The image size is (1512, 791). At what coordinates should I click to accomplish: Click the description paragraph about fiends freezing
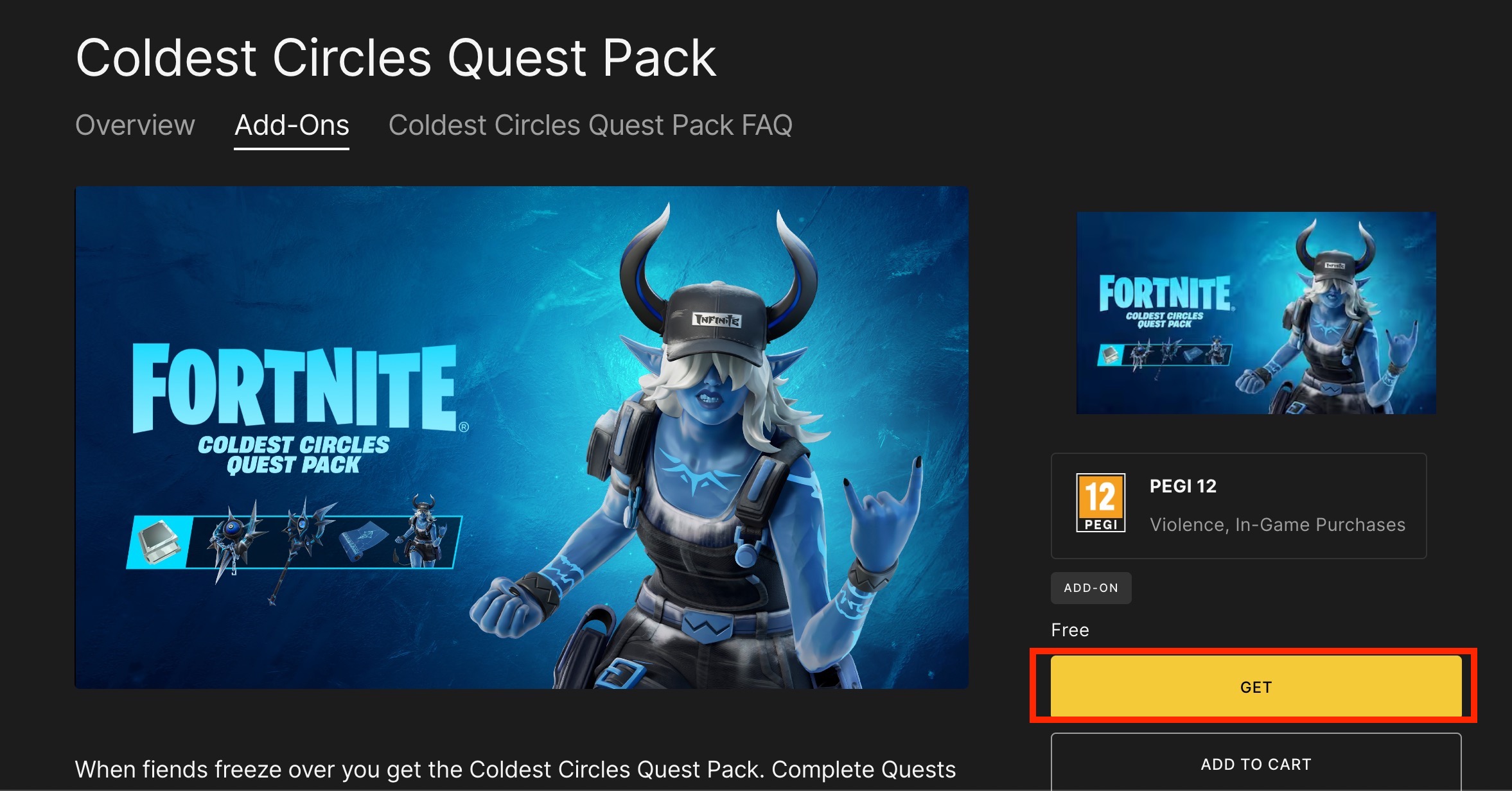pyautogui.click(x=515, y=769)
